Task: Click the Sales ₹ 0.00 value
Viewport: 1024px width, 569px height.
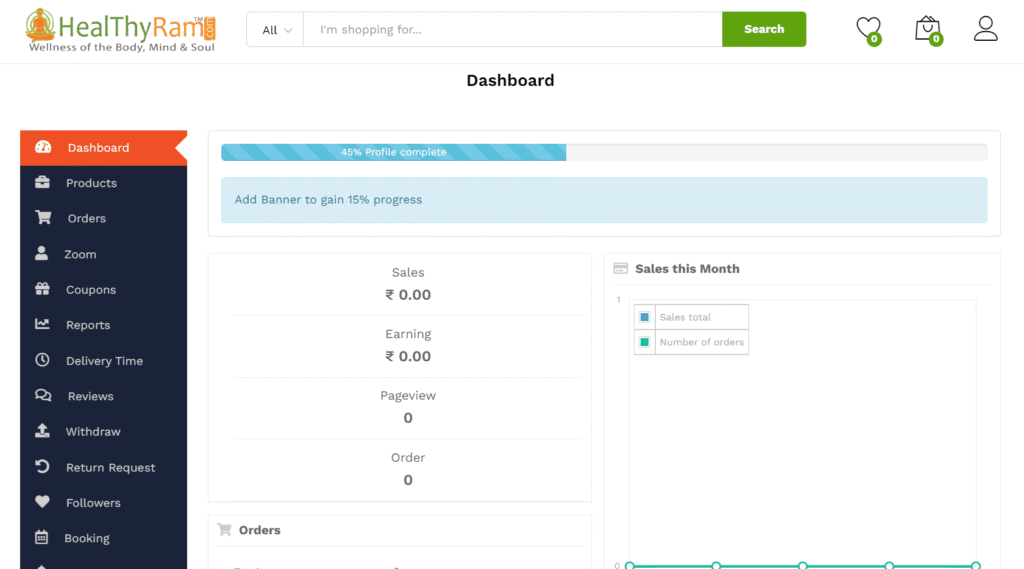Action: 408,295
